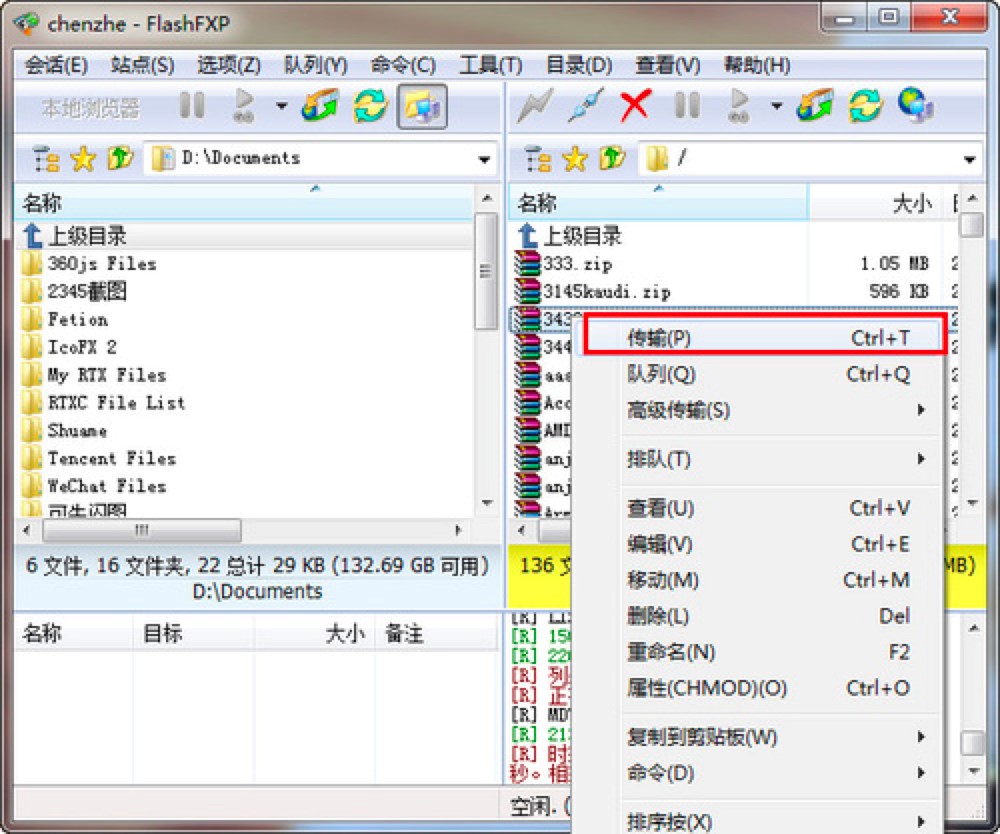
Task: Sort local list by 名称 column header
Action: [x=245, y=203]
